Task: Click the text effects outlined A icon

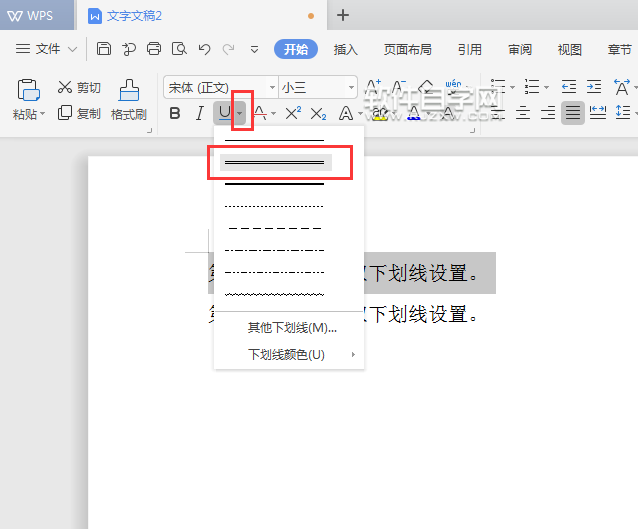Action: (346, 113)
